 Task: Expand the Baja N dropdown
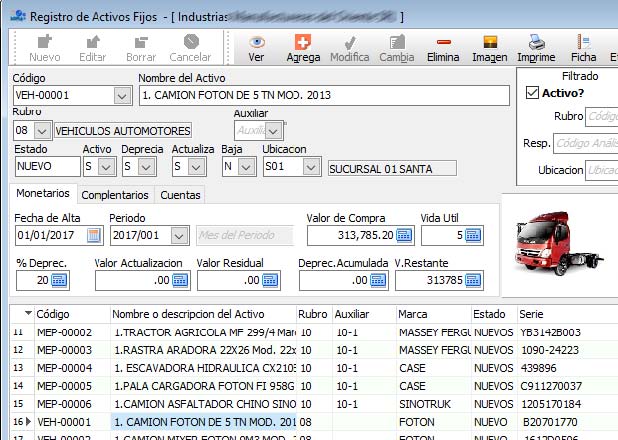tap(246, 167)
